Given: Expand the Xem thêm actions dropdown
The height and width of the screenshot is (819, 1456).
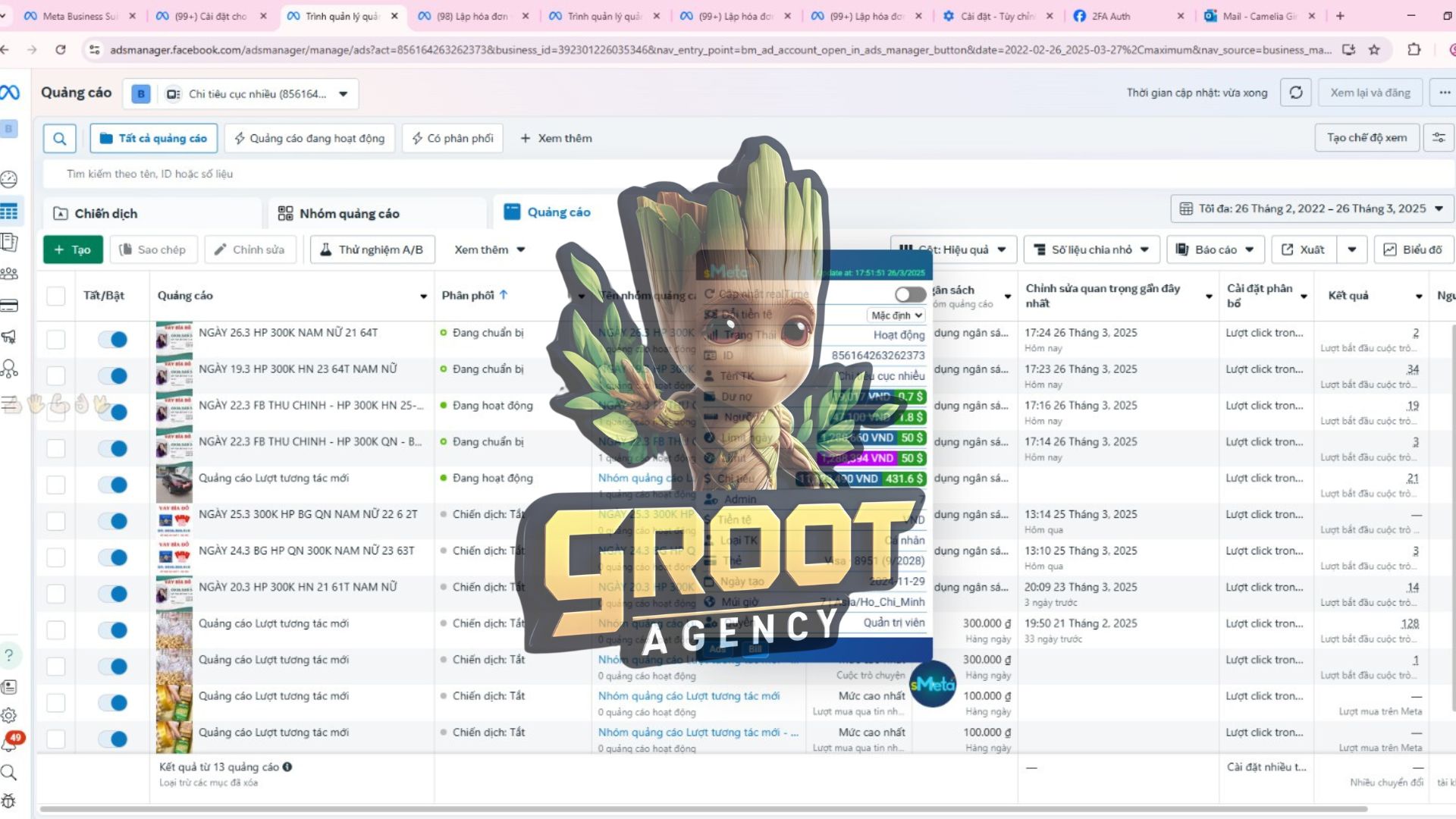Looking at the screenshot, I should point(490,249).
